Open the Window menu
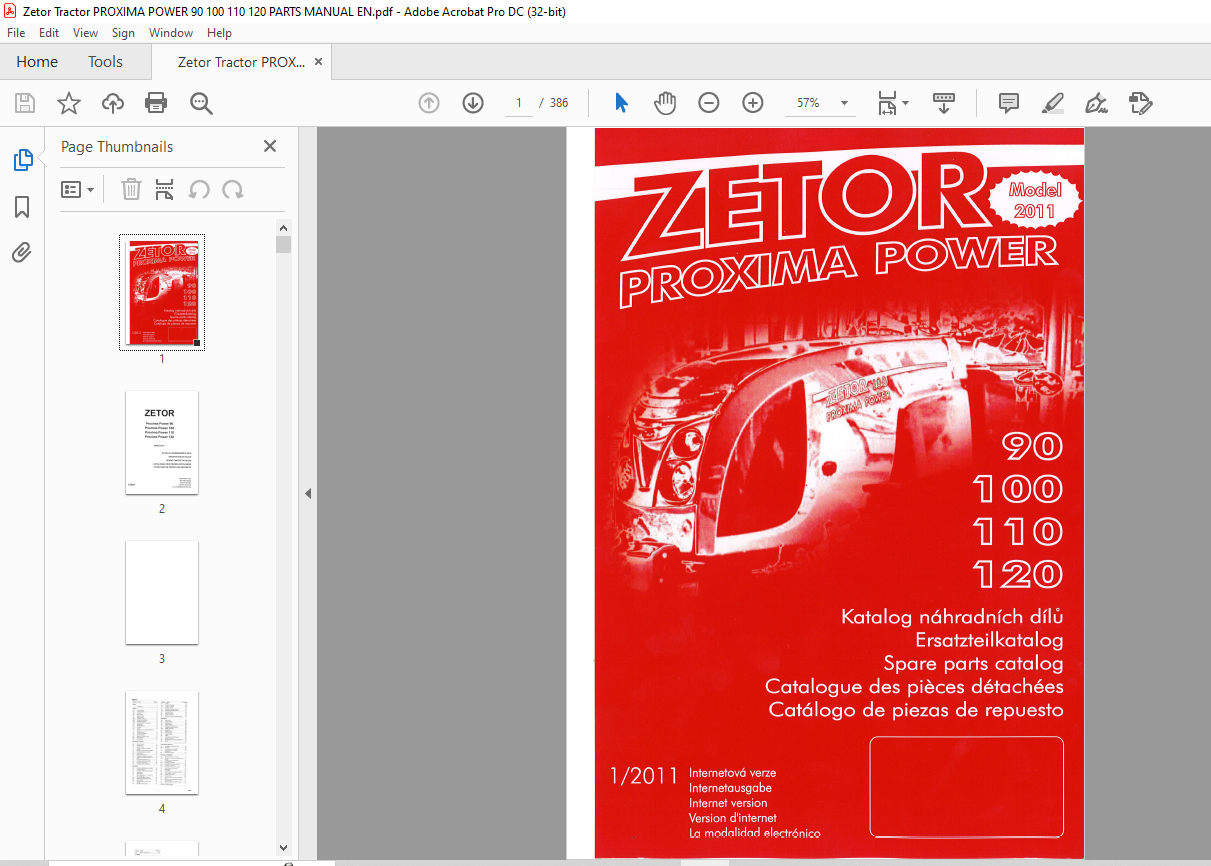This screenshot has height=866, width=1211. point(171,33)
